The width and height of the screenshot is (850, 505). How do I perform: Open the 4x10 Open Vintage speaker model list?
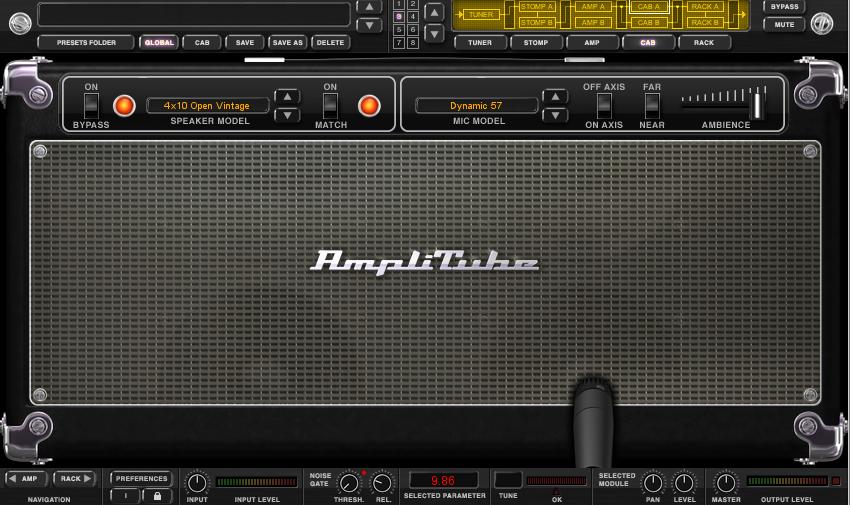[x=207, y=106]
